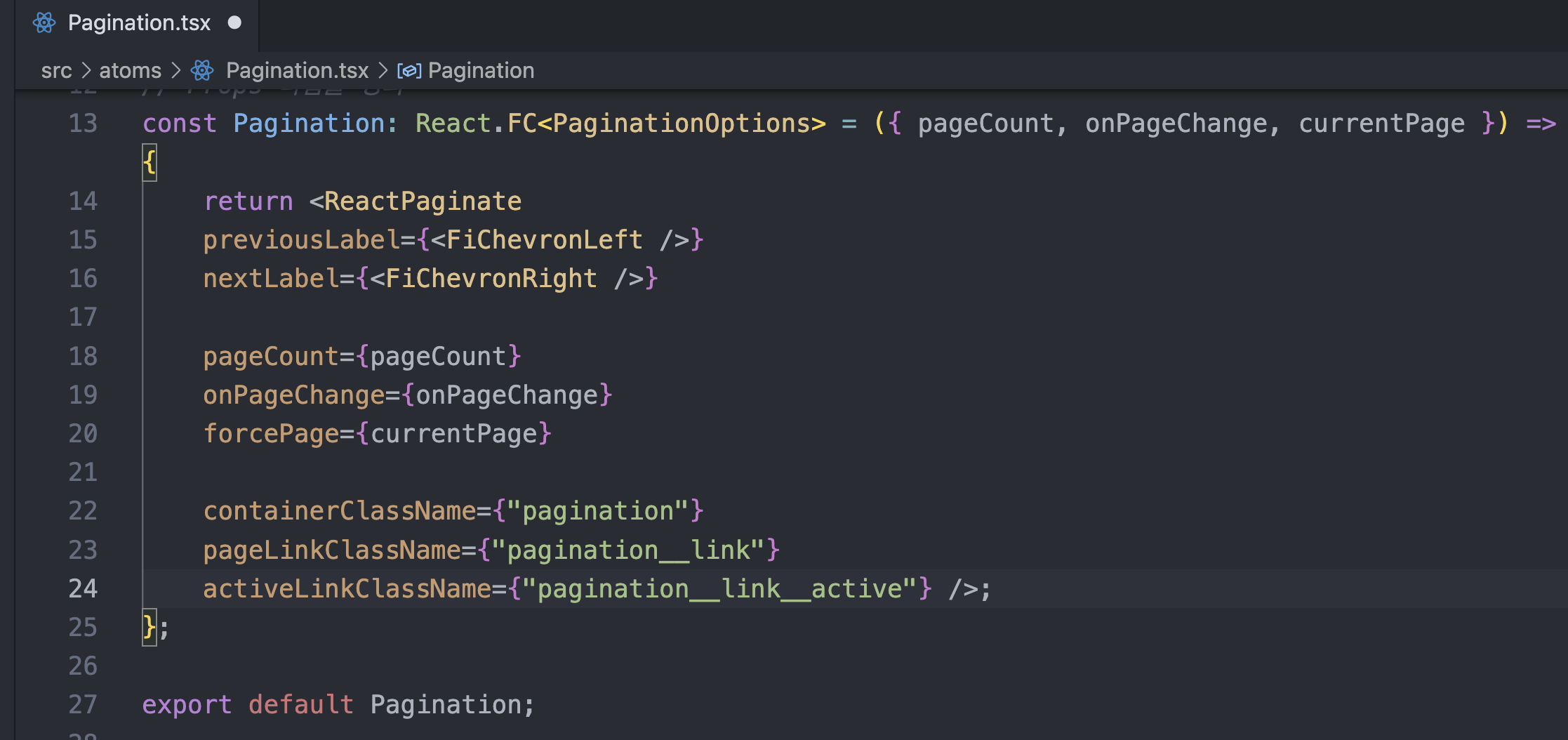Click the unsaved dot on Pagination.tsx tab

234,23
